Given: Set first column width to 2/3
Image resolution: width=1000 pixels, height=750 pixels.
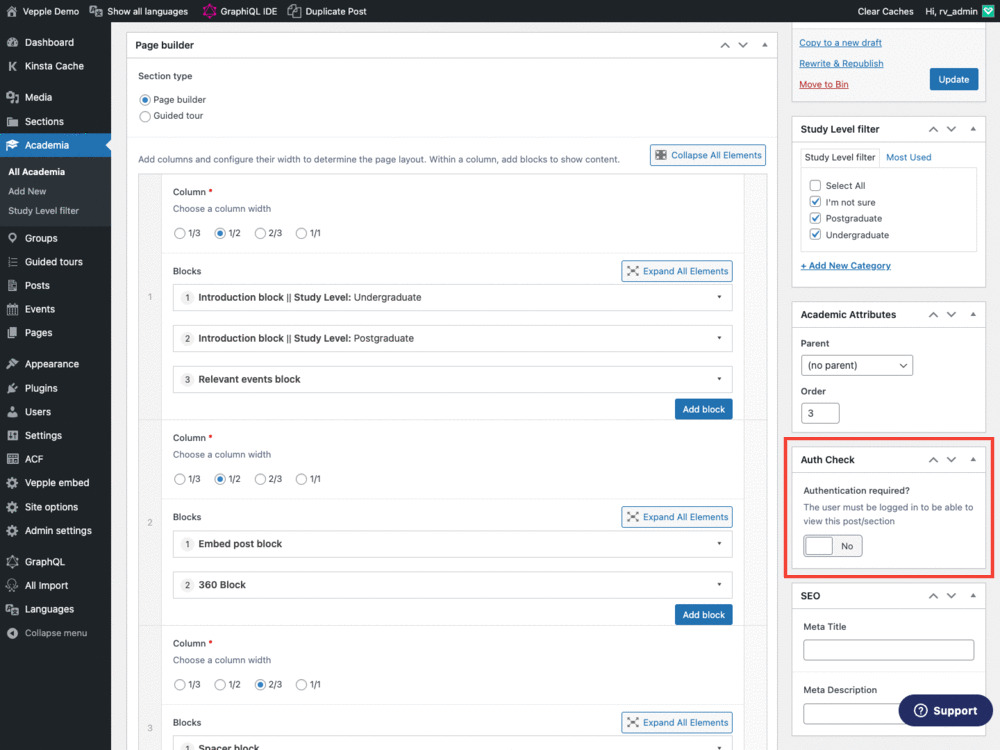Looking at the screenshot, I should click(260, 233).
